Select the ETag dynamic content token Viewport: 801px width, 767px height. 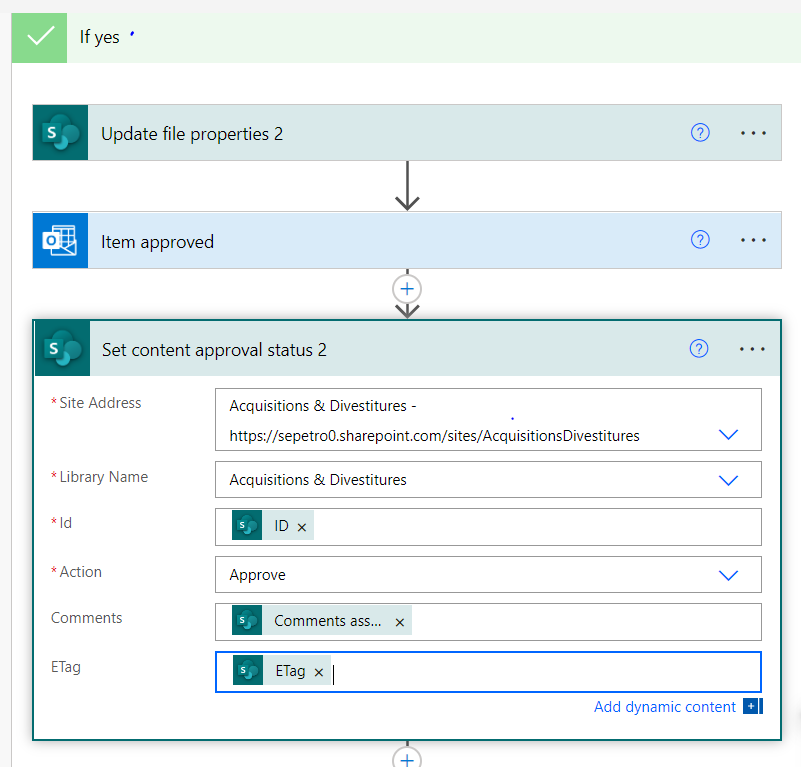pyautogui.click(x=281, y=670)
